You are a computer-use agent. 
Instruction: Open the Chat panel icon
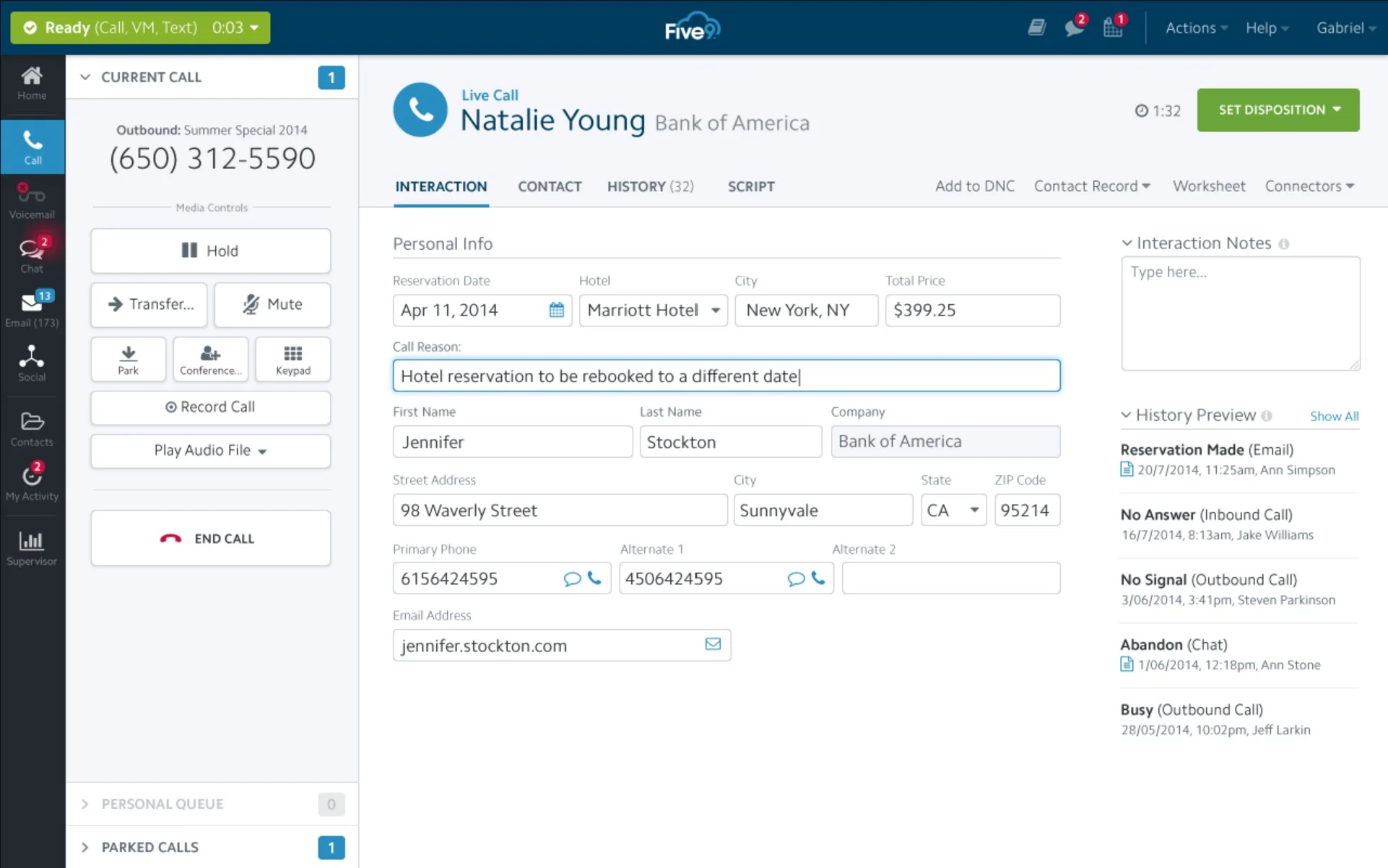(32, 252)
